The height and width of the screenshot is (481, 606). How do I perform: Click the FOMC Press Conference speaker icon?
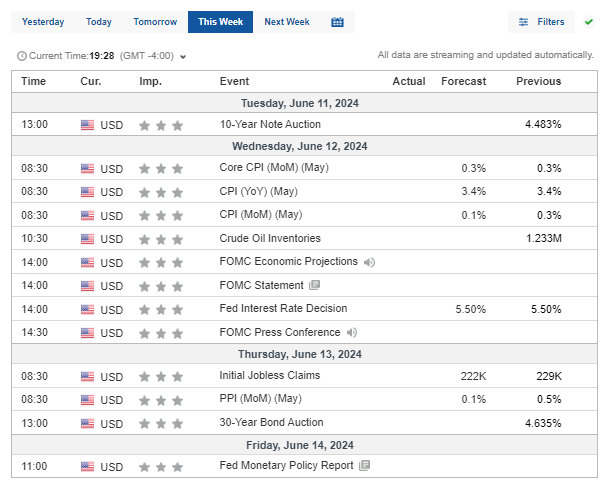coord(352,332)
